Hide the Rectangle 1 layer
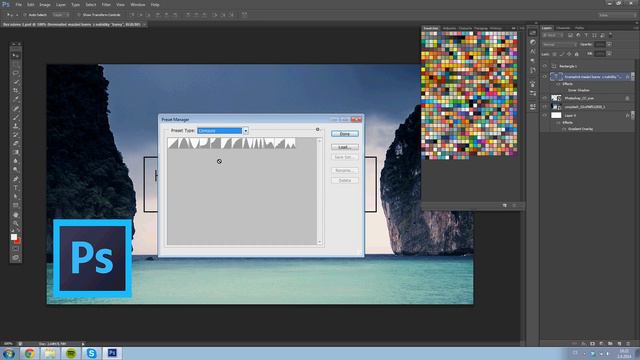 click(x=544, y=66)
